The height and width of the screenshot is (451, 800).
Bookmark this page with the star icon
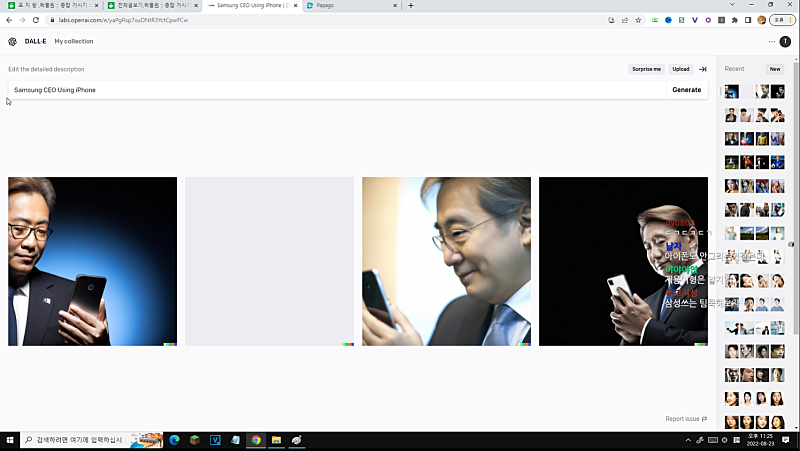(638, 20)
